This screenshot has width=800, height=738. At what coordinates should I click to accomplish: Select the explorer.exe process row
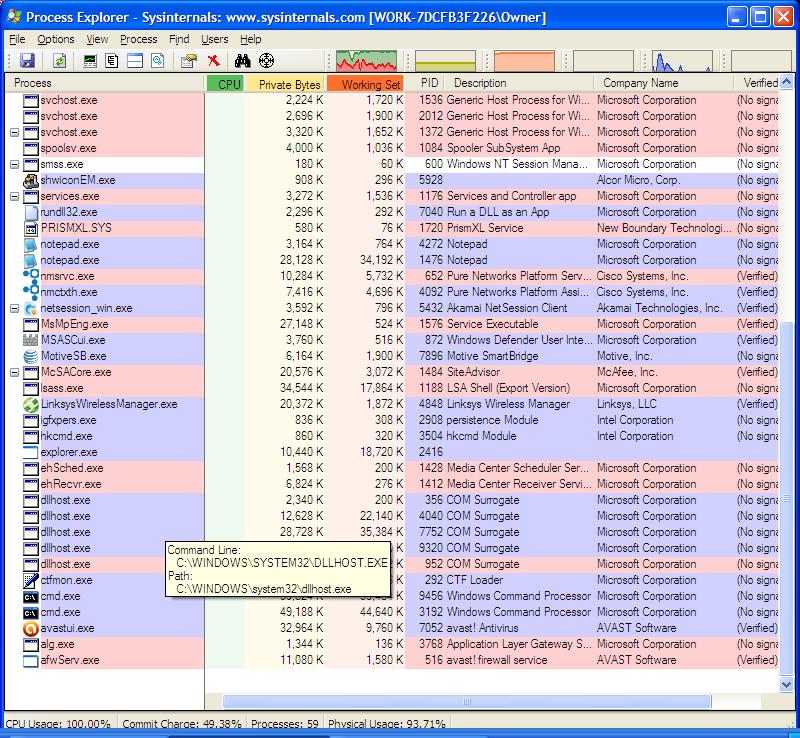click(x=392, y=452)
